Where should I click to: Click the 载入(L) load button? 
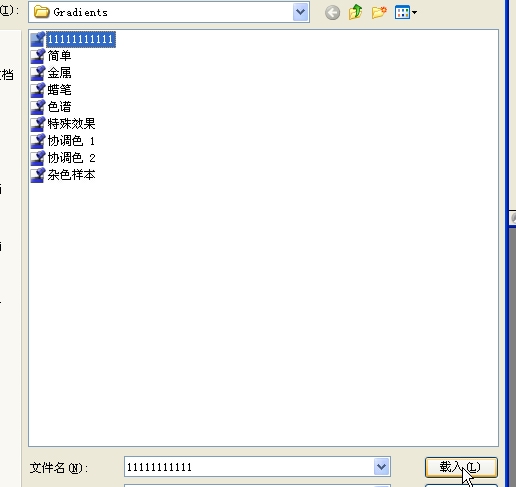tap(461, 467)
